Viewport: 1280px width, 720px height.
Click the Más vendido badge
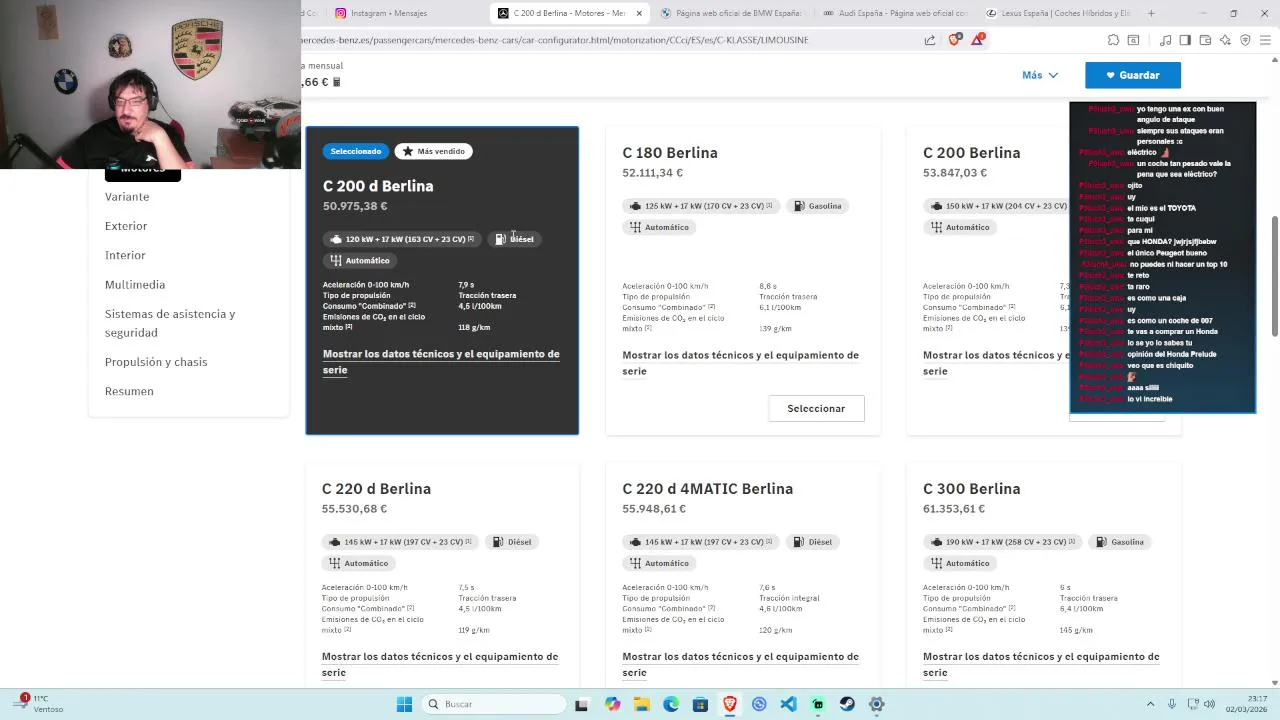pyautogui.click(x=433, y=151)
